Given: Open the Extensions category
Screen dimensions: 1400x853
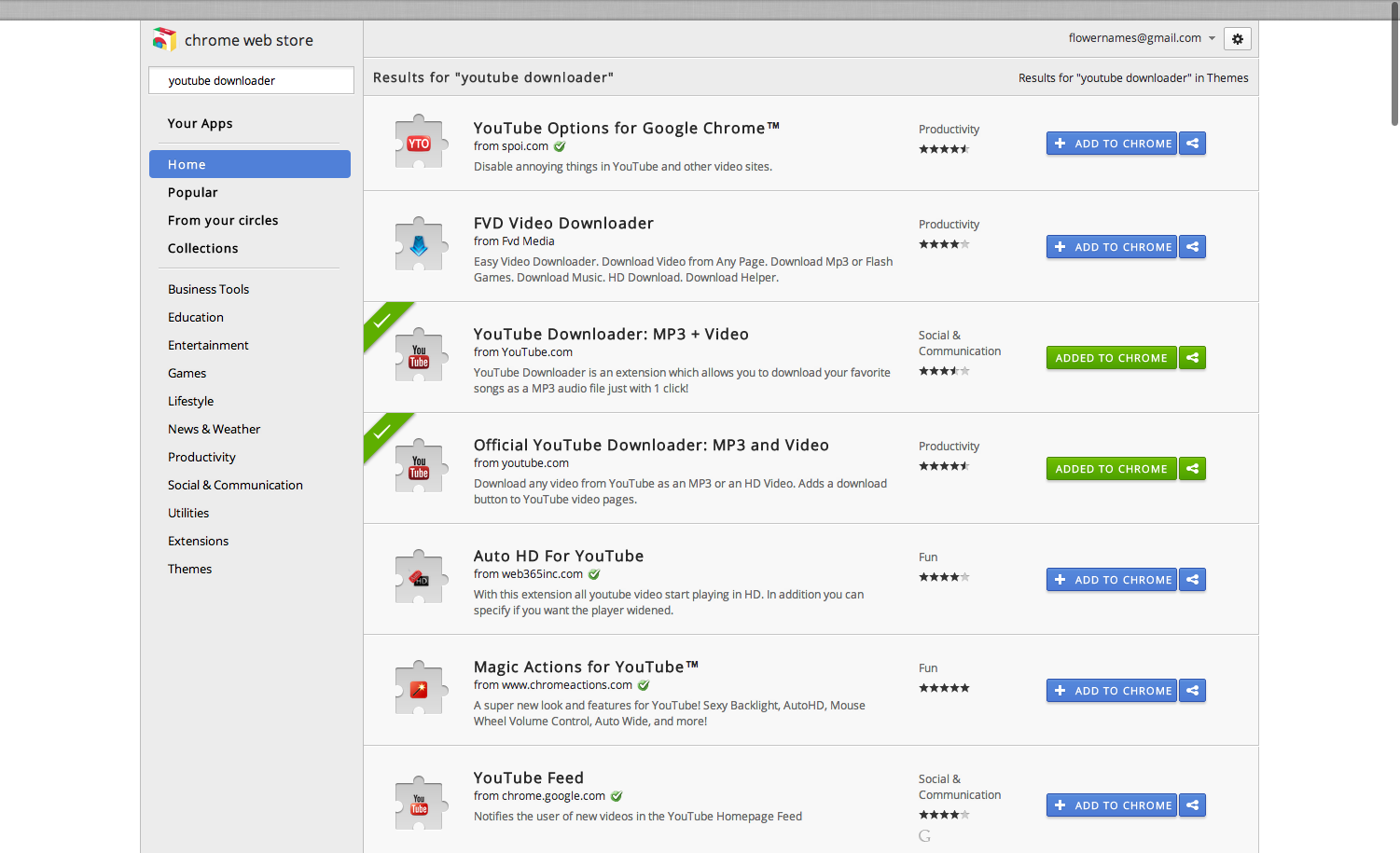Looking at the screenshot, I should coord(199,541).
